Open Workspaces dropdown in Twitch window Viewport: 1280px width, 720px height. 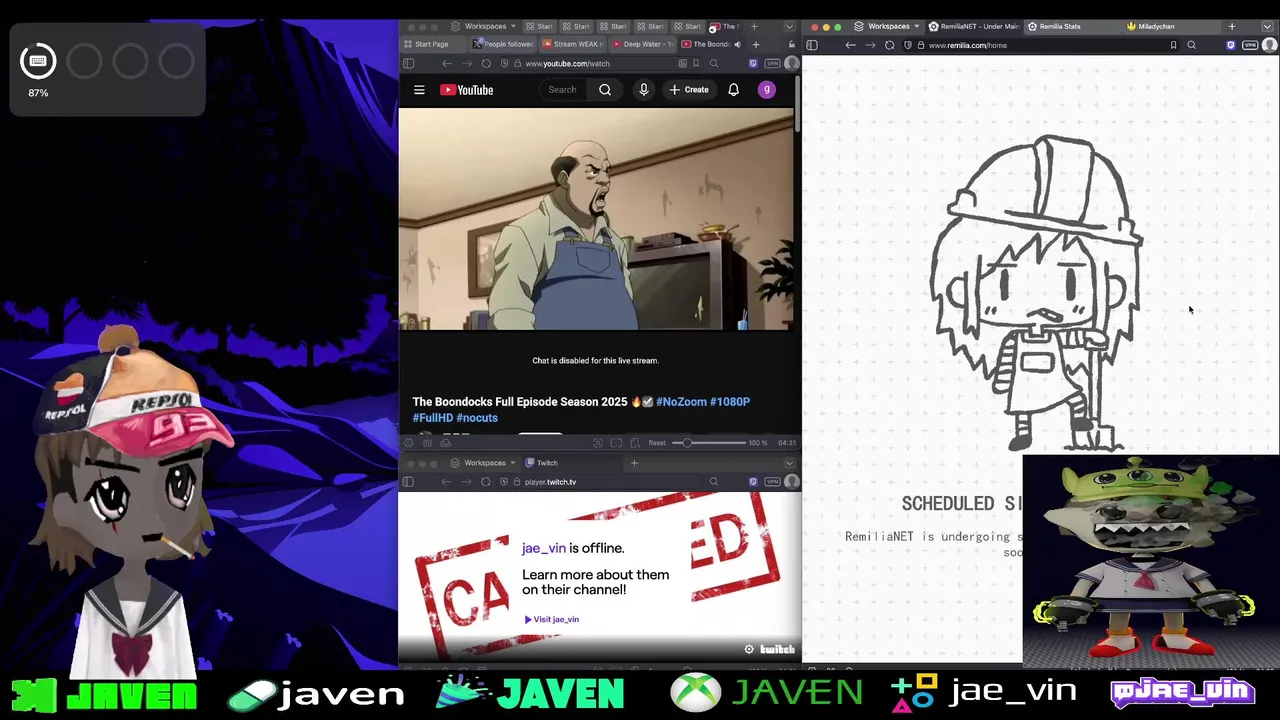[484, 463]
